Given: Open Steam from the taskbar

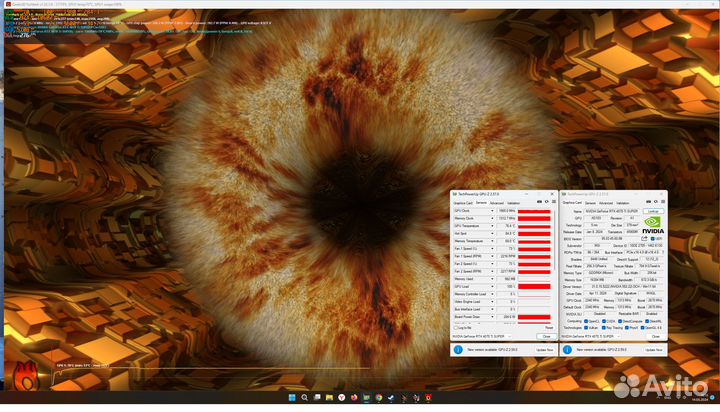Looking at the screenshot, I should coord(391,397).
